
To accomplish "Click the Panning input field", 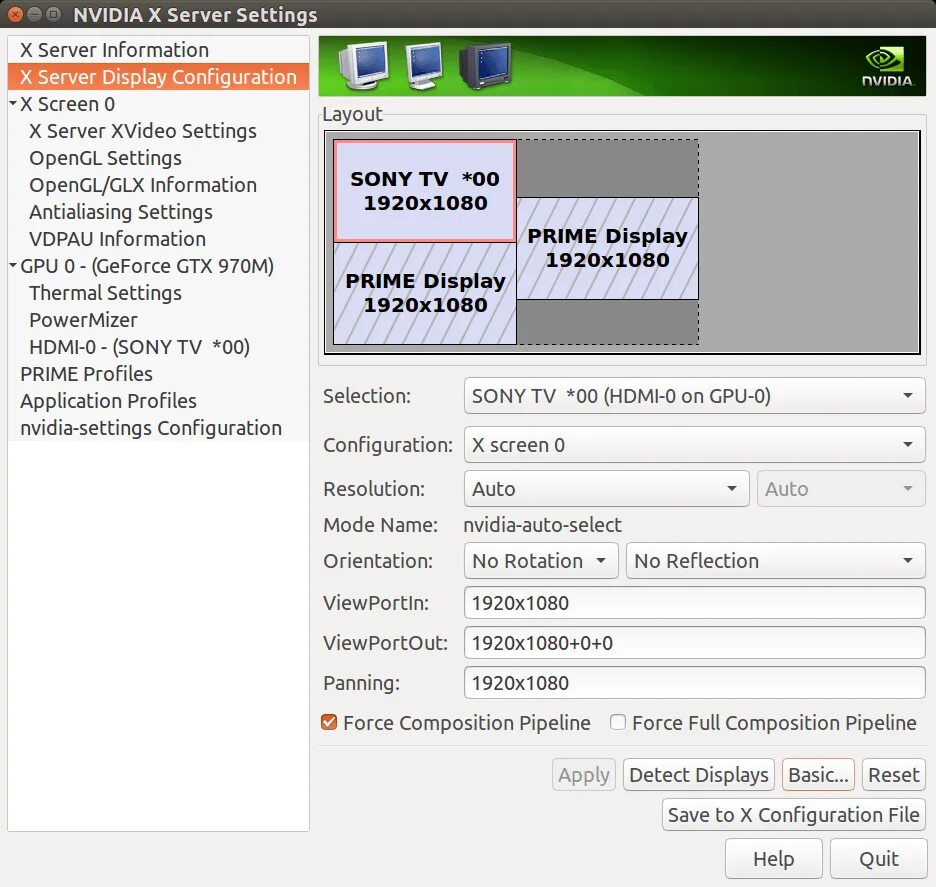I will point(694,683).
